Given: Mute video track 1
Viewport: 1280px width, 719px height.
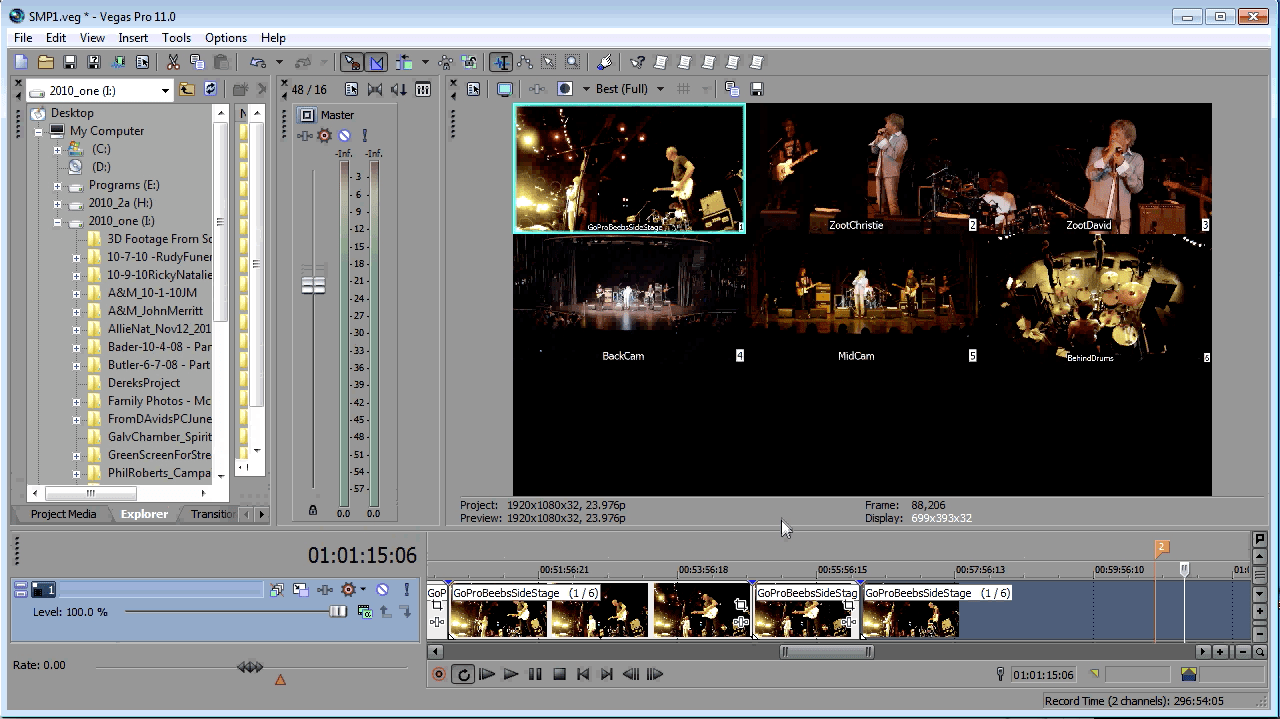Looking at the screenshot, I should (x=382, y=590).
